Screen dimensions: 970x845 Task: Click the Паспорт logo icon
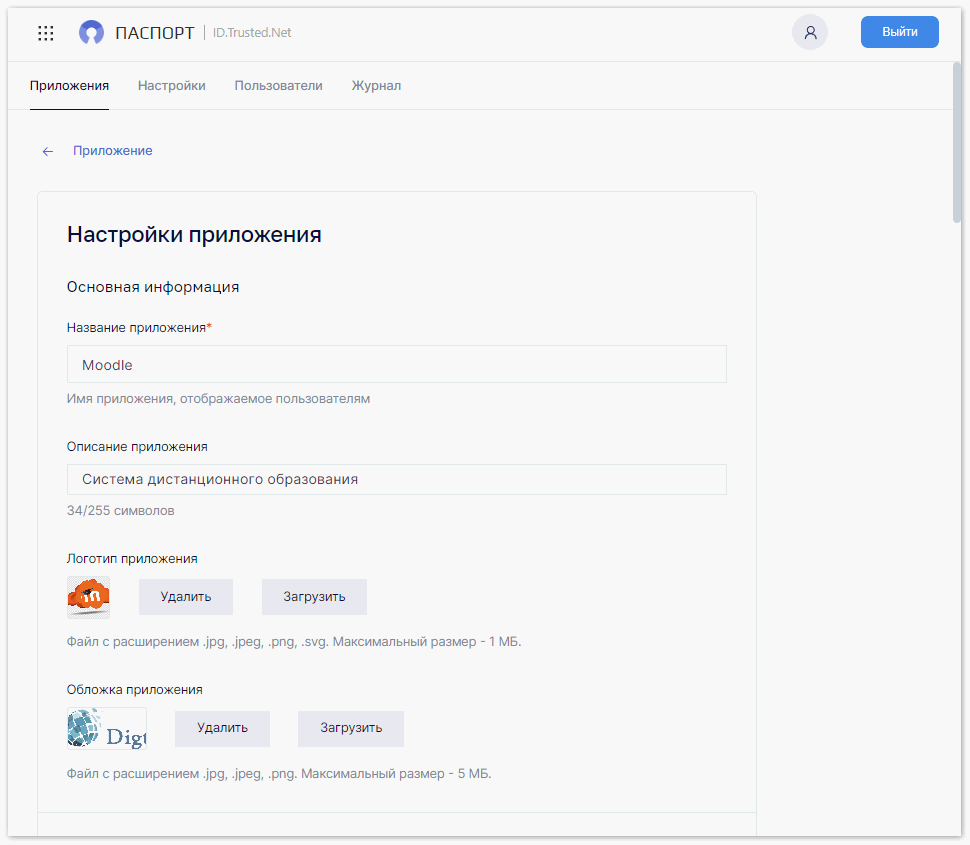point(92,32)
